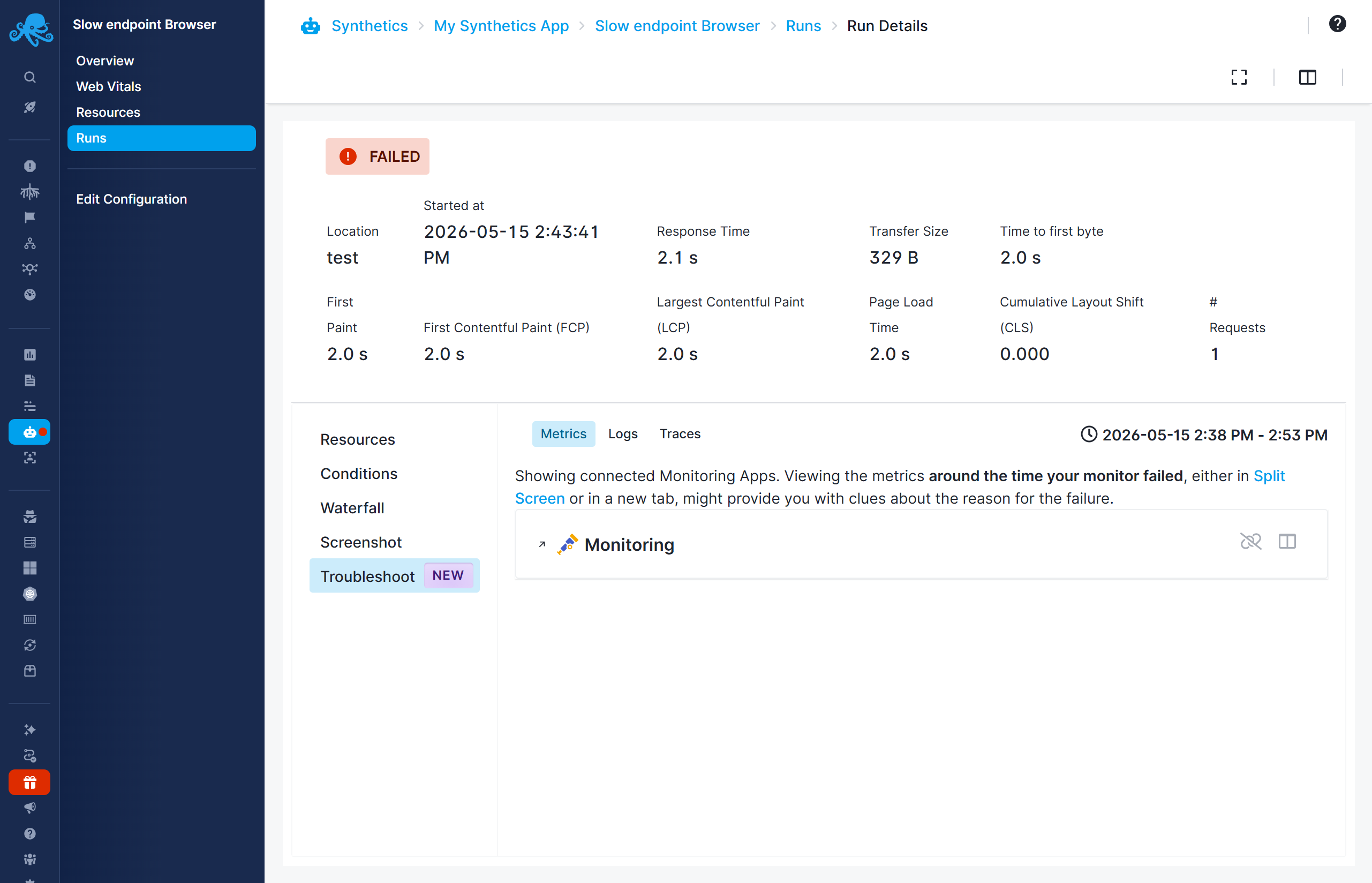
Task: Switch to the Logs tab
Action: (x=623, y=434)
